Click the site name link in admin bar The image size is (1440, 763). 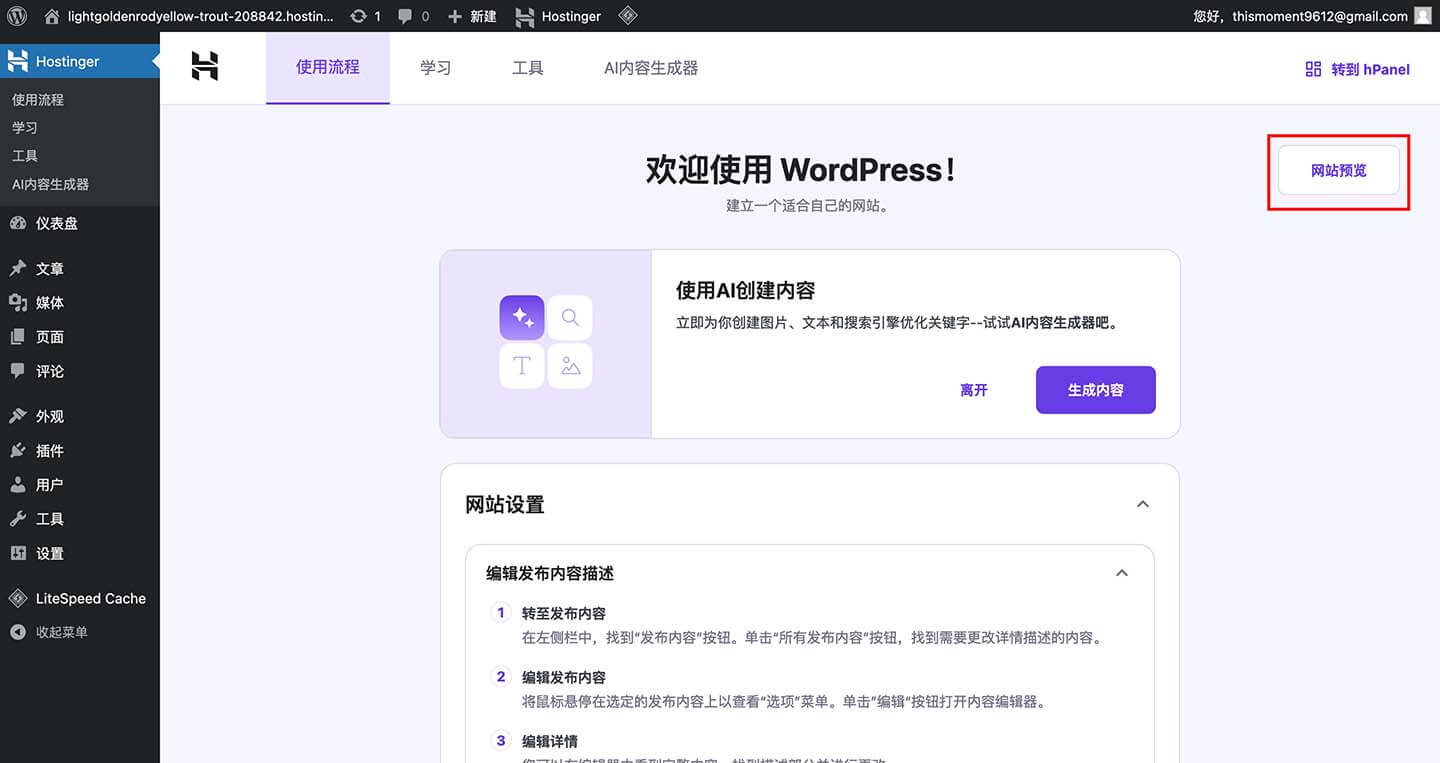point(201,16)
